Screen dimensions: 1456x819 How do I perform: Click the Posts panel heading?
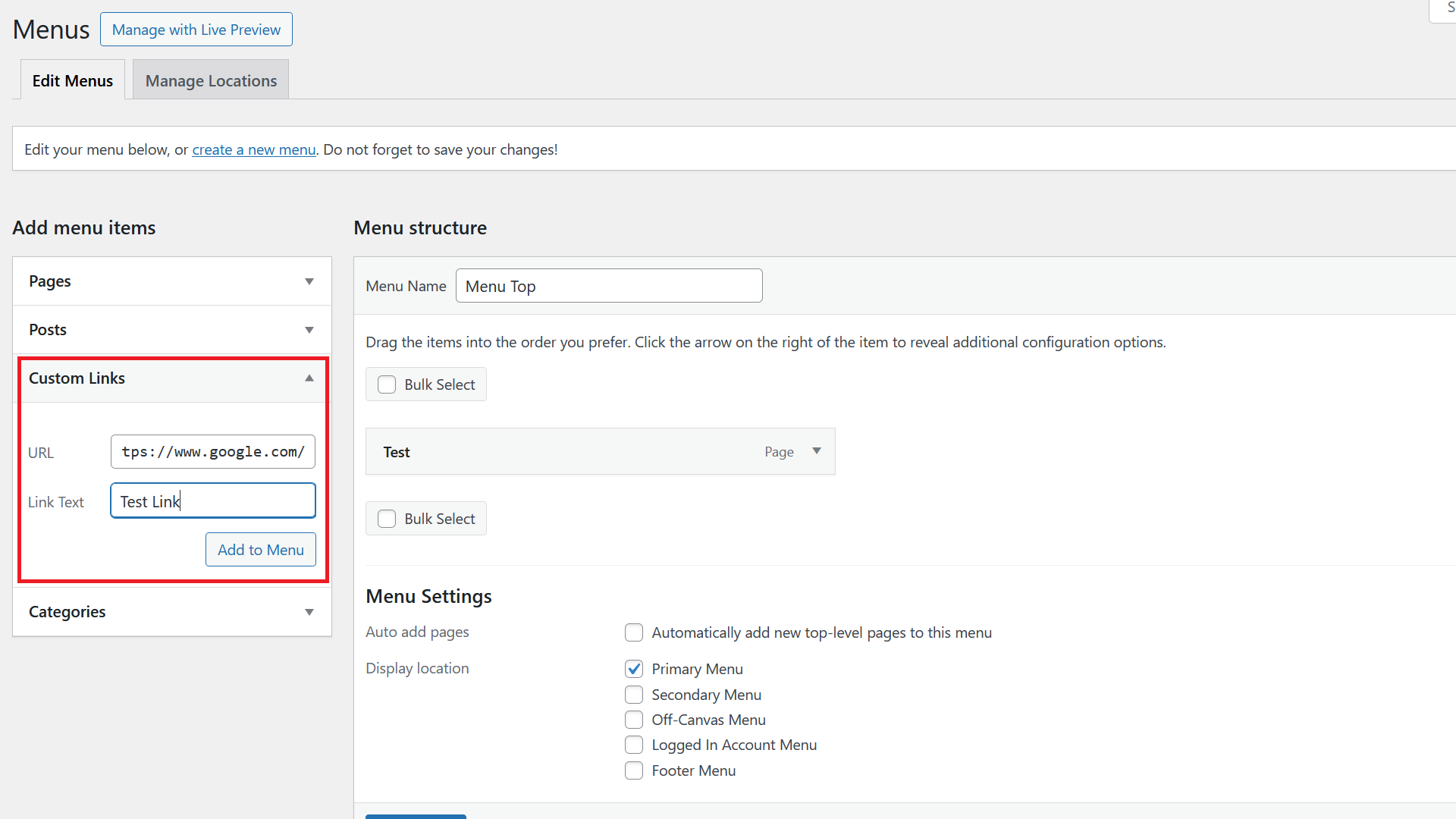click(48, 330)
